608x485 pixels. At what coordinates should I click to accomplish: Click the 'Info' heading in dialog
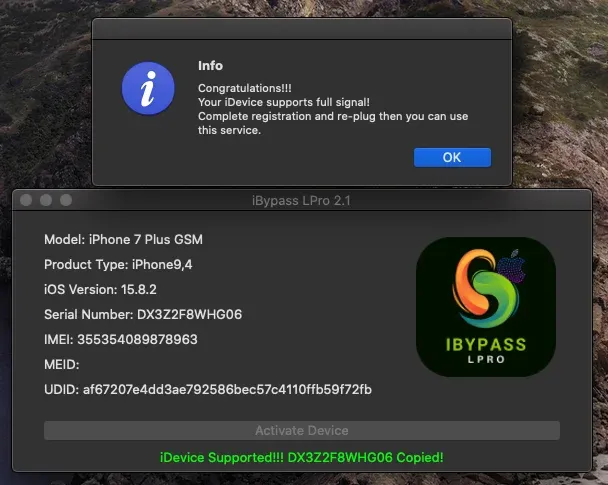[211, 66]
